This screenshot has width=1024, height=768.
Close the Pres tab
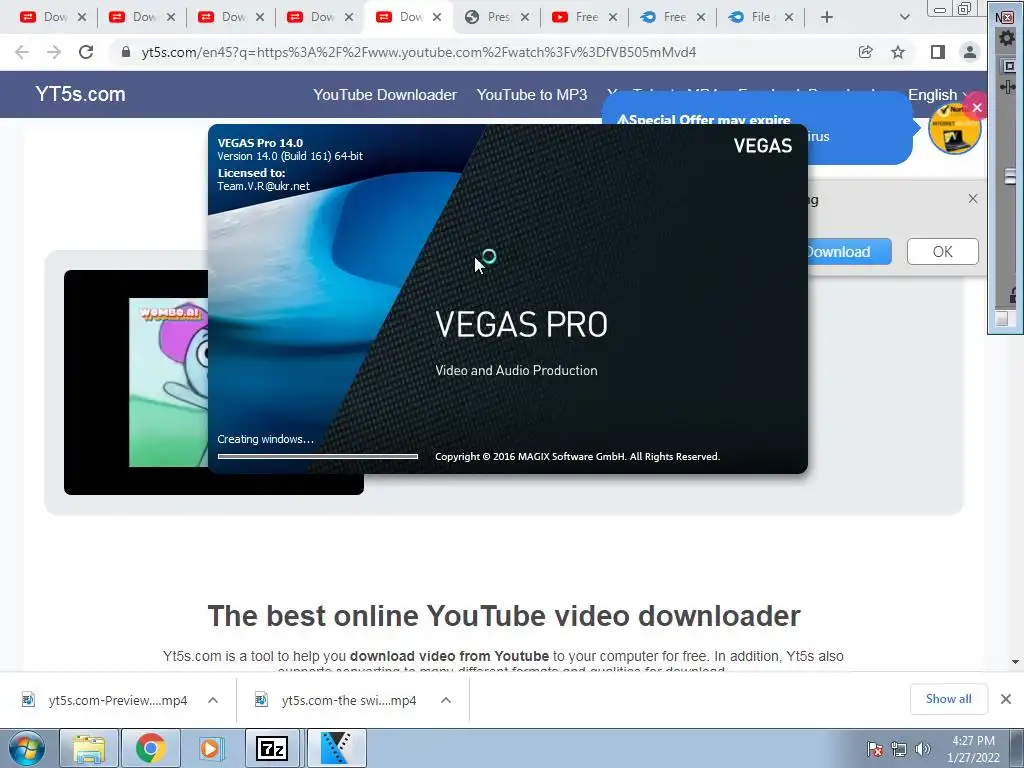[x=525, y=17]
